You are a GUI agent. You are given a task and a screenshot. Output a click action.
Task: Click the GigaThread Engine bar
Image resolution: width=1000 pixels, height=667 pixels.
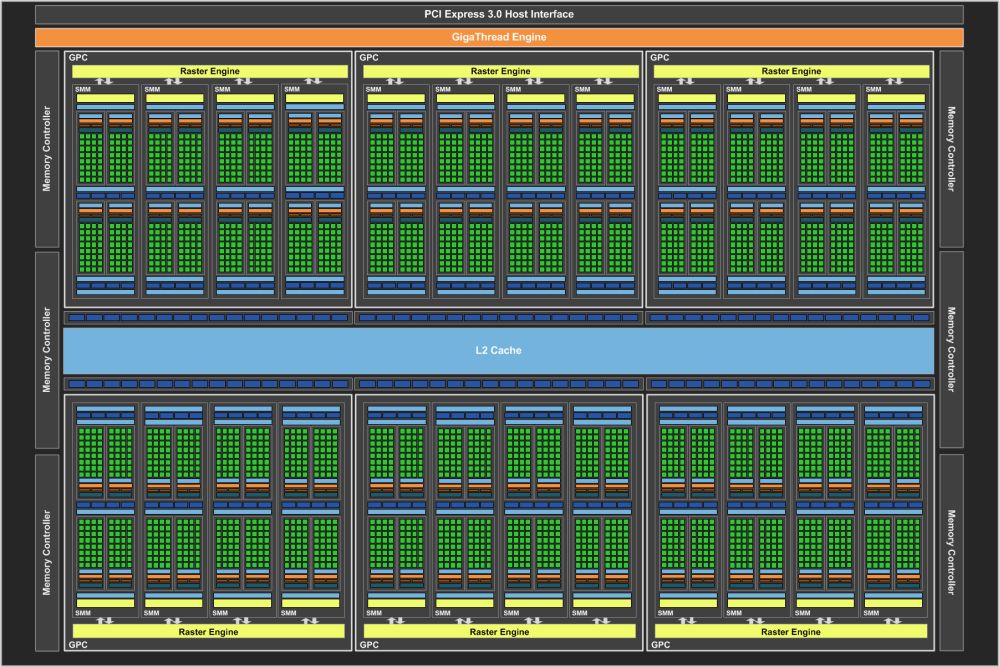(500, 36)
